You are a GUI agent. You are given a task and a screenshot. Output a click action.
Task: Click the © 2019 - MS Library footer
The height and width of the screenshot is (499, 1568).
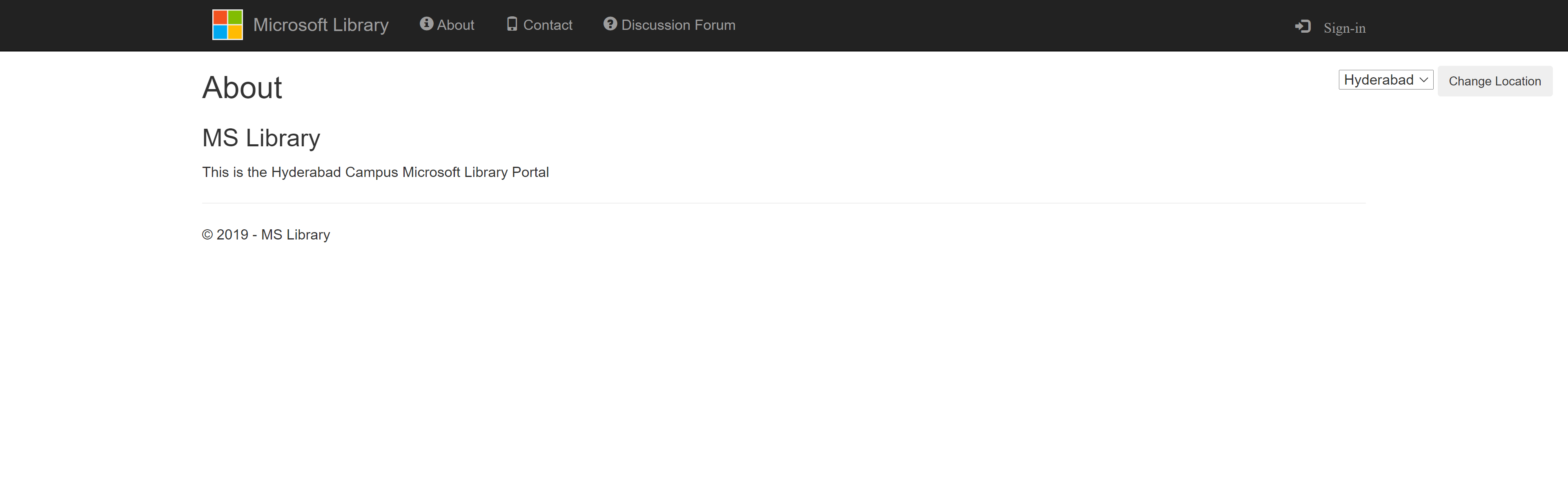[x=266, y=235]
